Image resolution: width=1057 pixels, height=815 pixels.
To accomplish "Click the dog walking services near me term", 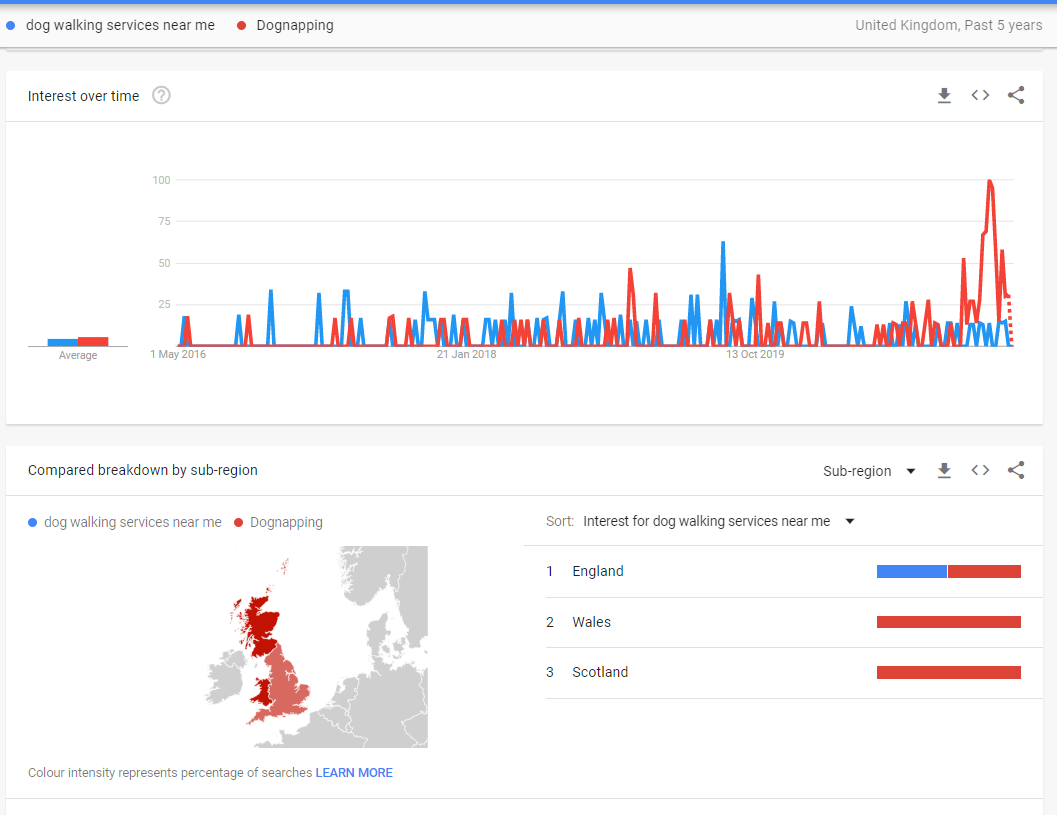I will pos(120,25).
